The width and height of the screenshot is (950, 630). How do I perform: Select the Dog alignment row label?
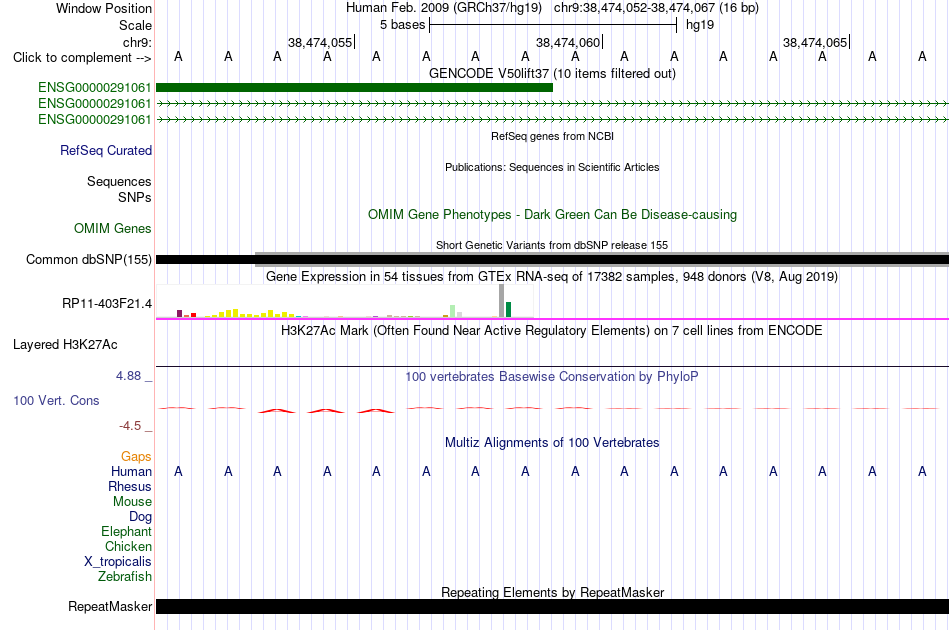(141, 516)
